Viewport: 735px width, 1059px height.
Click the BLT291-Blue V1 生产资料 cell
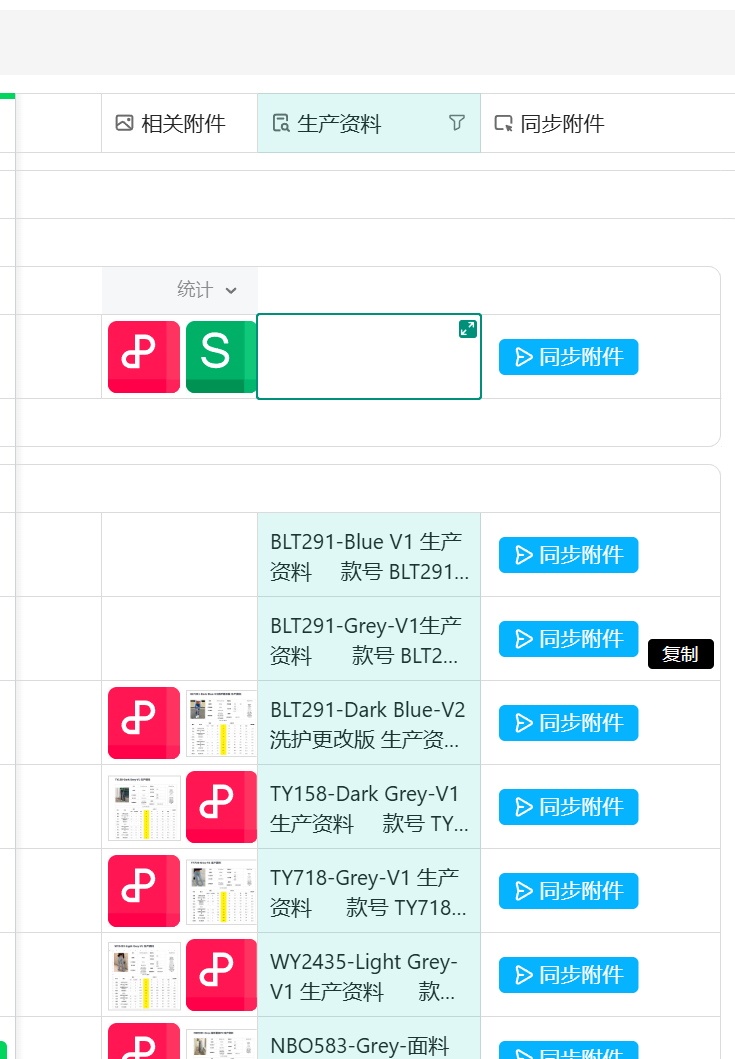pyautogui.click(x=368, y=555)
